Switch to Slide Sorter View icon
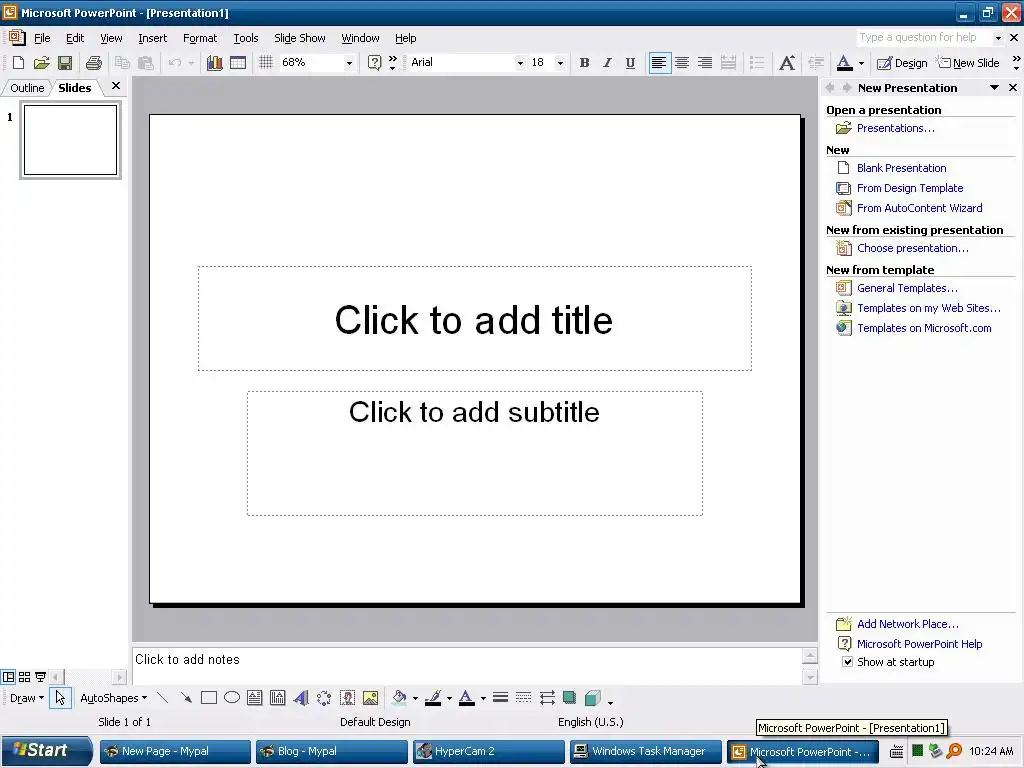Screen dimensions: 1024x768 click(24, 677)
